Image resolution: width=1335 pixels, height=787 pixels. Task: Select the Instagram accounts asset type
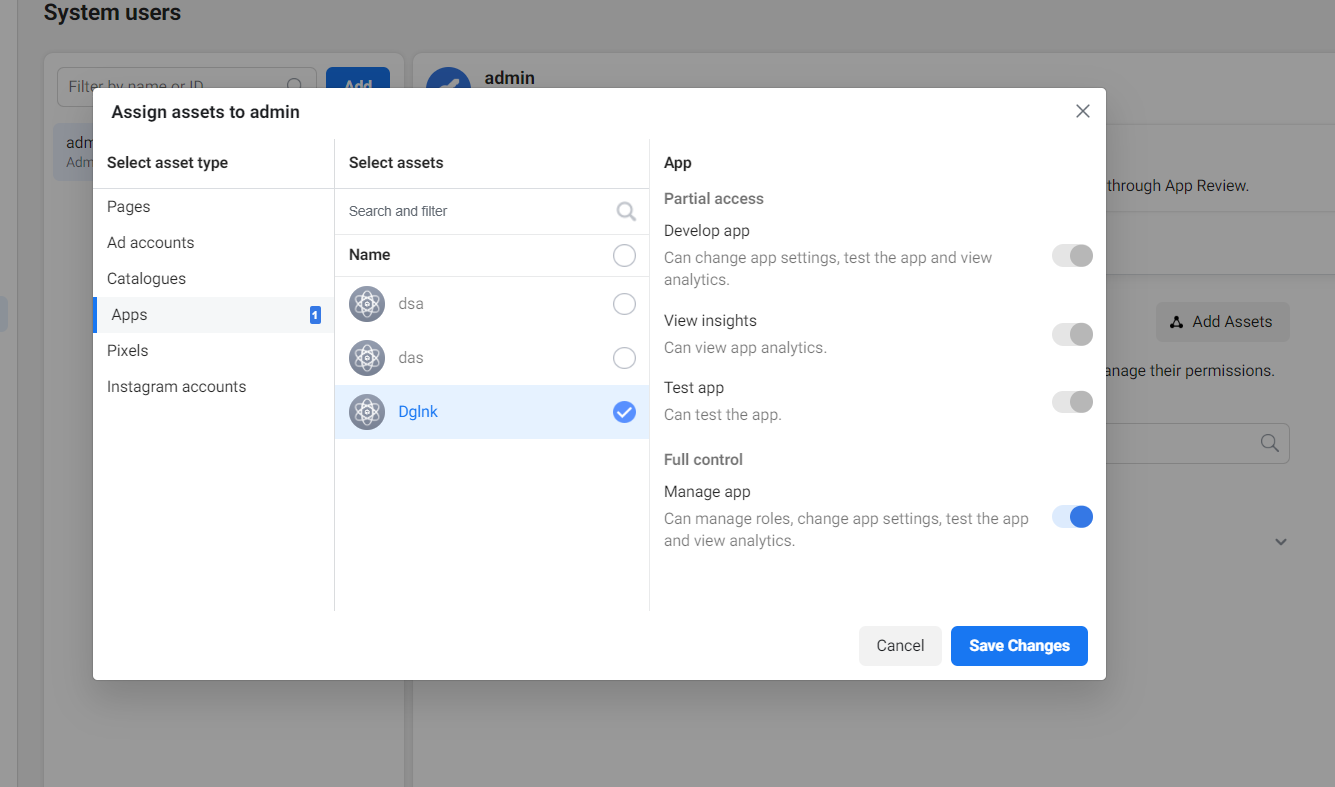tap(213, 387)
